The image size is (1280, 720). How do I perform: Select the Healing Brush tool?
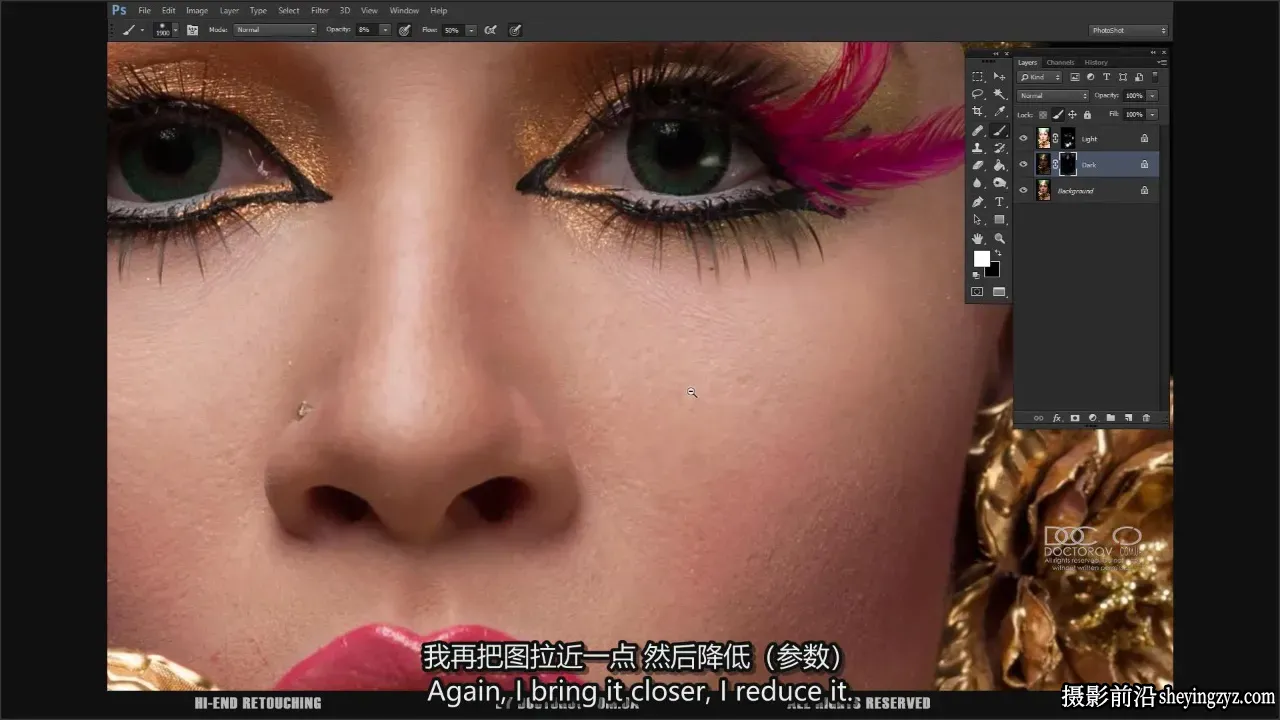coord(977,130)
